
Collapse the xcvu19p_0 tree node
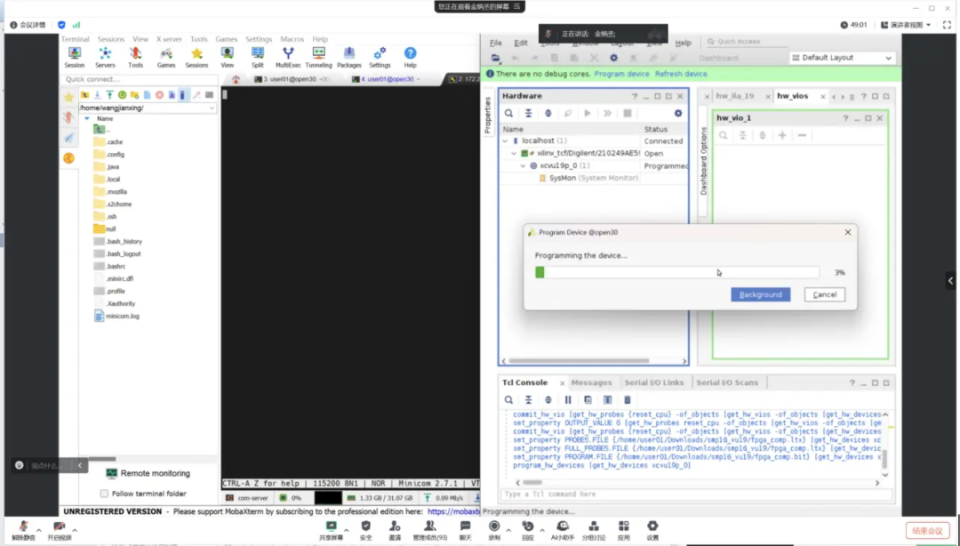(523, 166)
